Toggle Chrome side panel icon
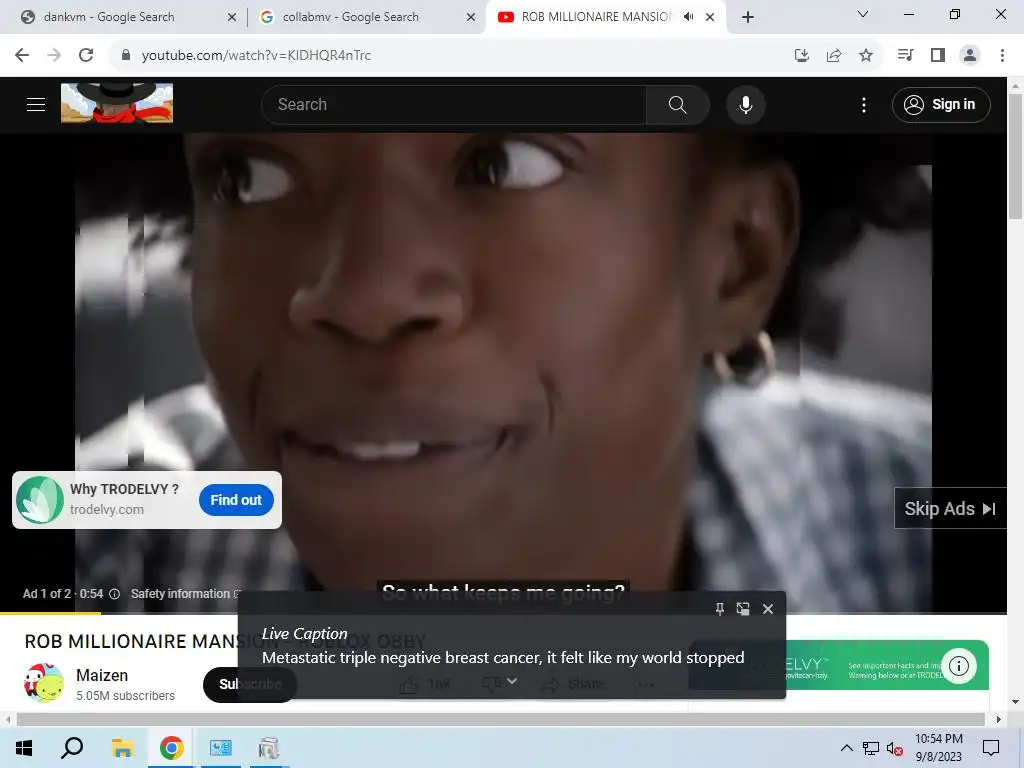 tap(938, 55)
